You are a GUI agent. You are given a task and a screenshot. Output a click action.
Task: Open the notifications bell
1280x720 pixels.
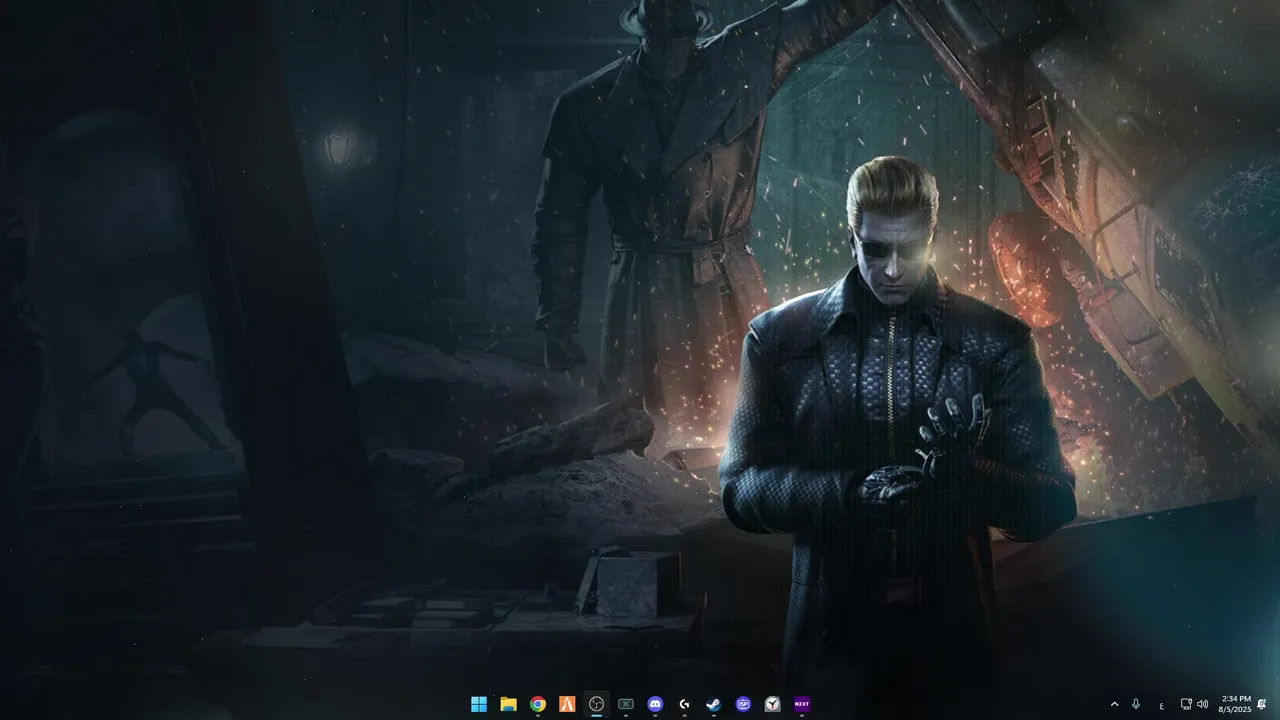click(1262, 704)
